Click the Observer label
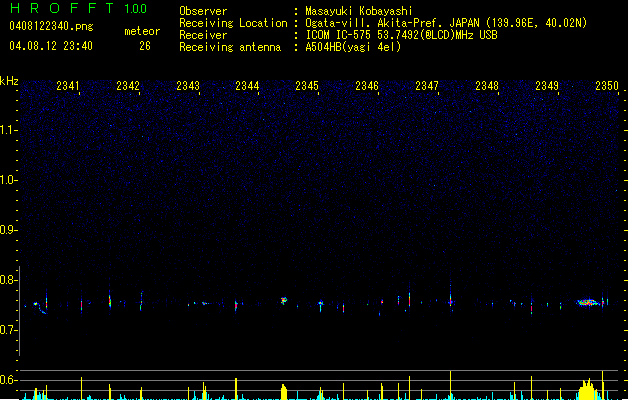629x400 pixels. pos(203,11)
